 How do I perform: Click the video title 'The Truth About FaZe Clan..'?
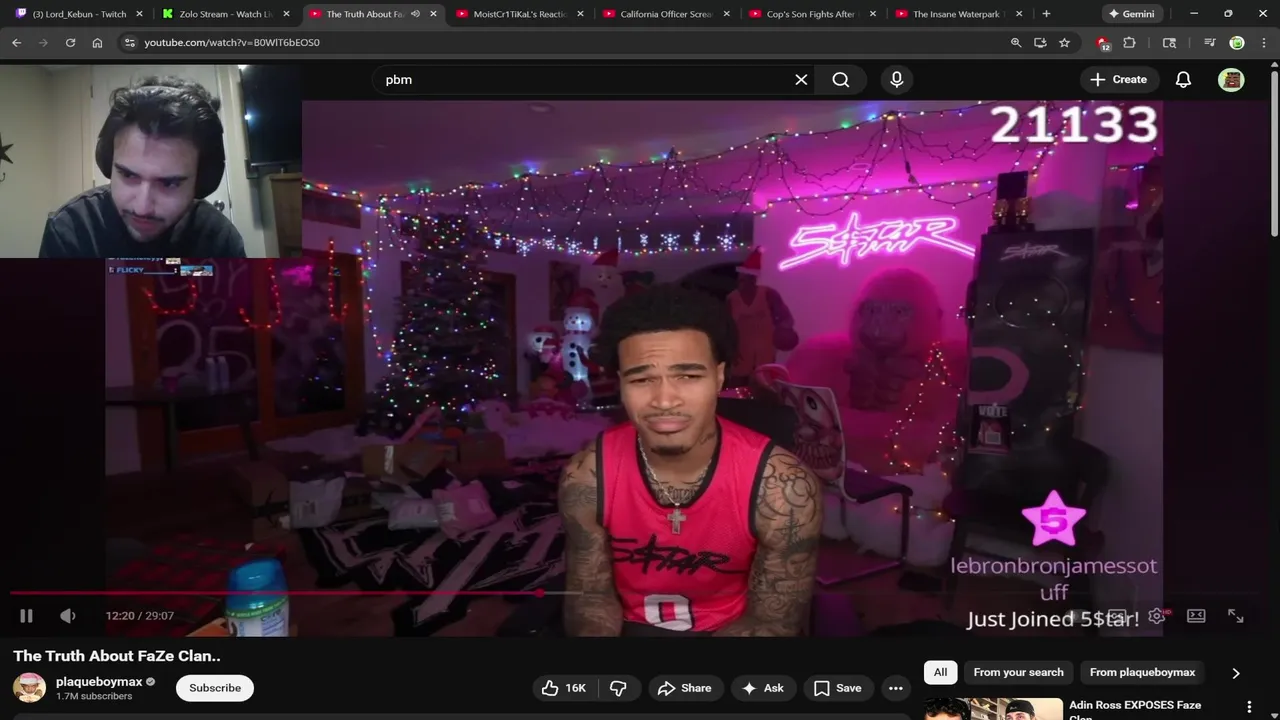(x=117, y=656)
